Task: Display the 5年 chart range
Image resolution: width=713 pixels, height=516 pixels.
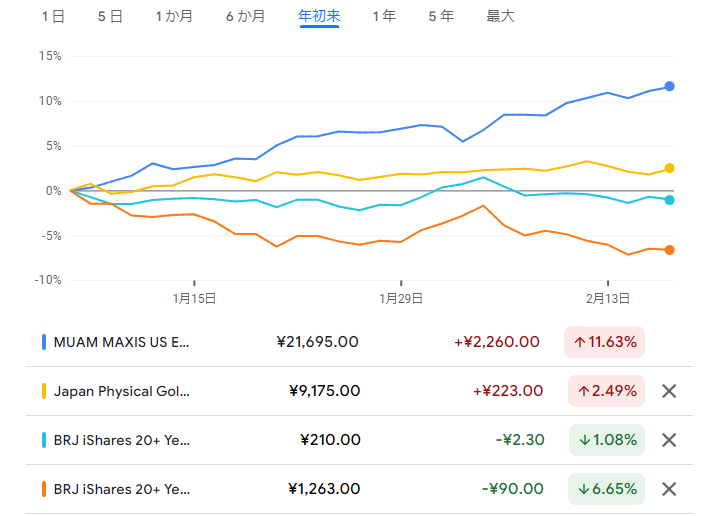Action: click(440, 16)
